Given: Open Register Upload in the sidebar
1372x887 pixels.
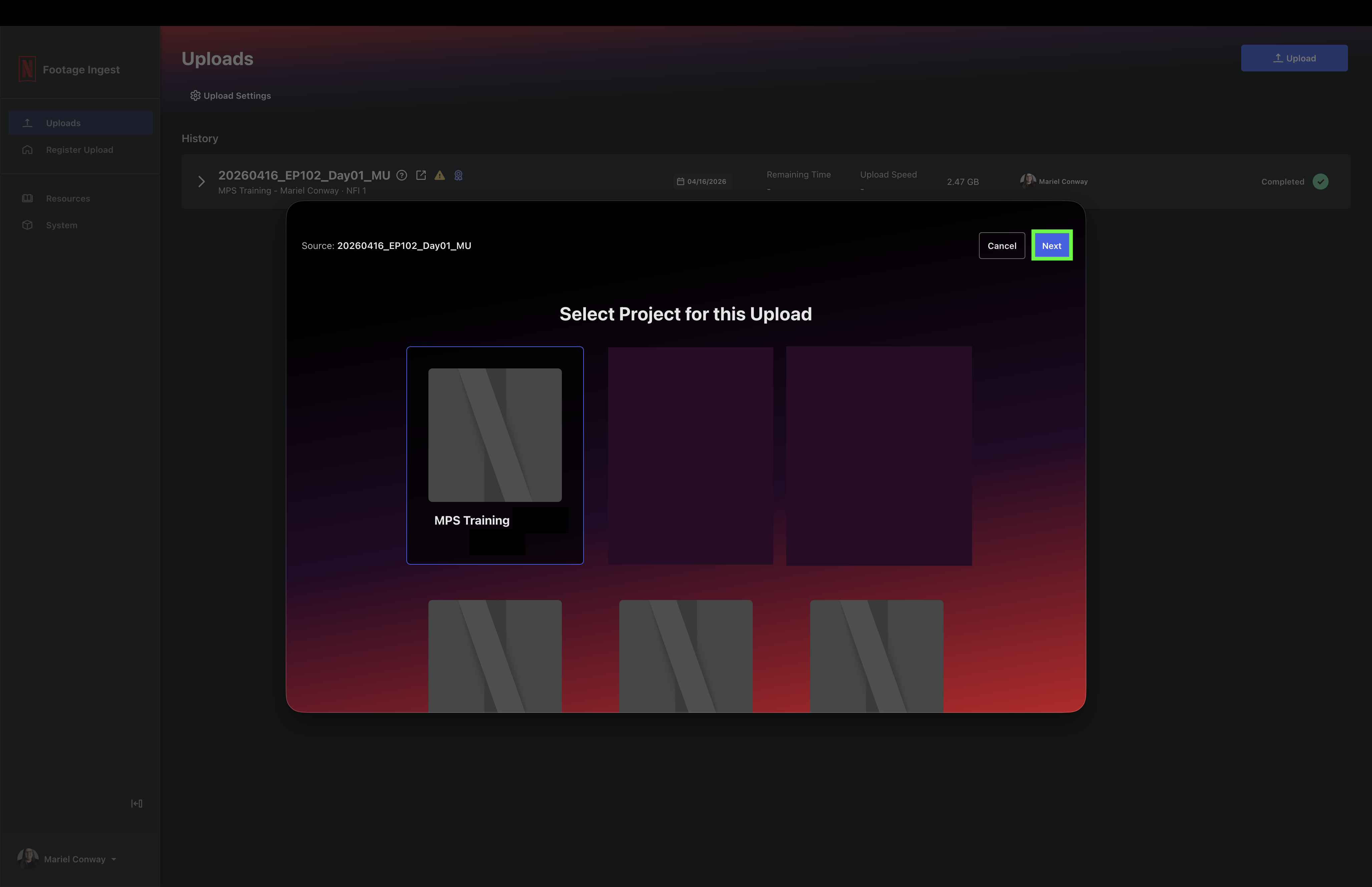Looking at the screenshot, I should (81, 150).
